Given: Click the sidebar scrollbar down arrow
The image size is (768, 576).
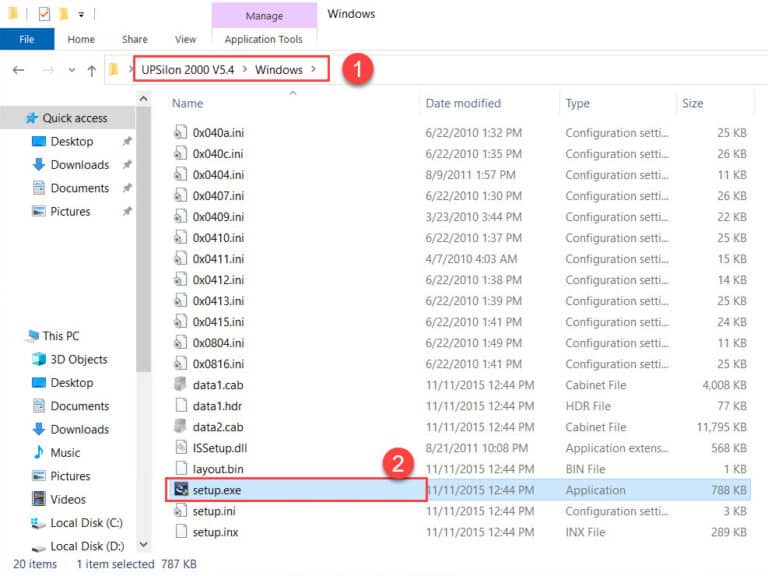Looking at the screenshot, I should pyautogui.click(x=144, y=544).
